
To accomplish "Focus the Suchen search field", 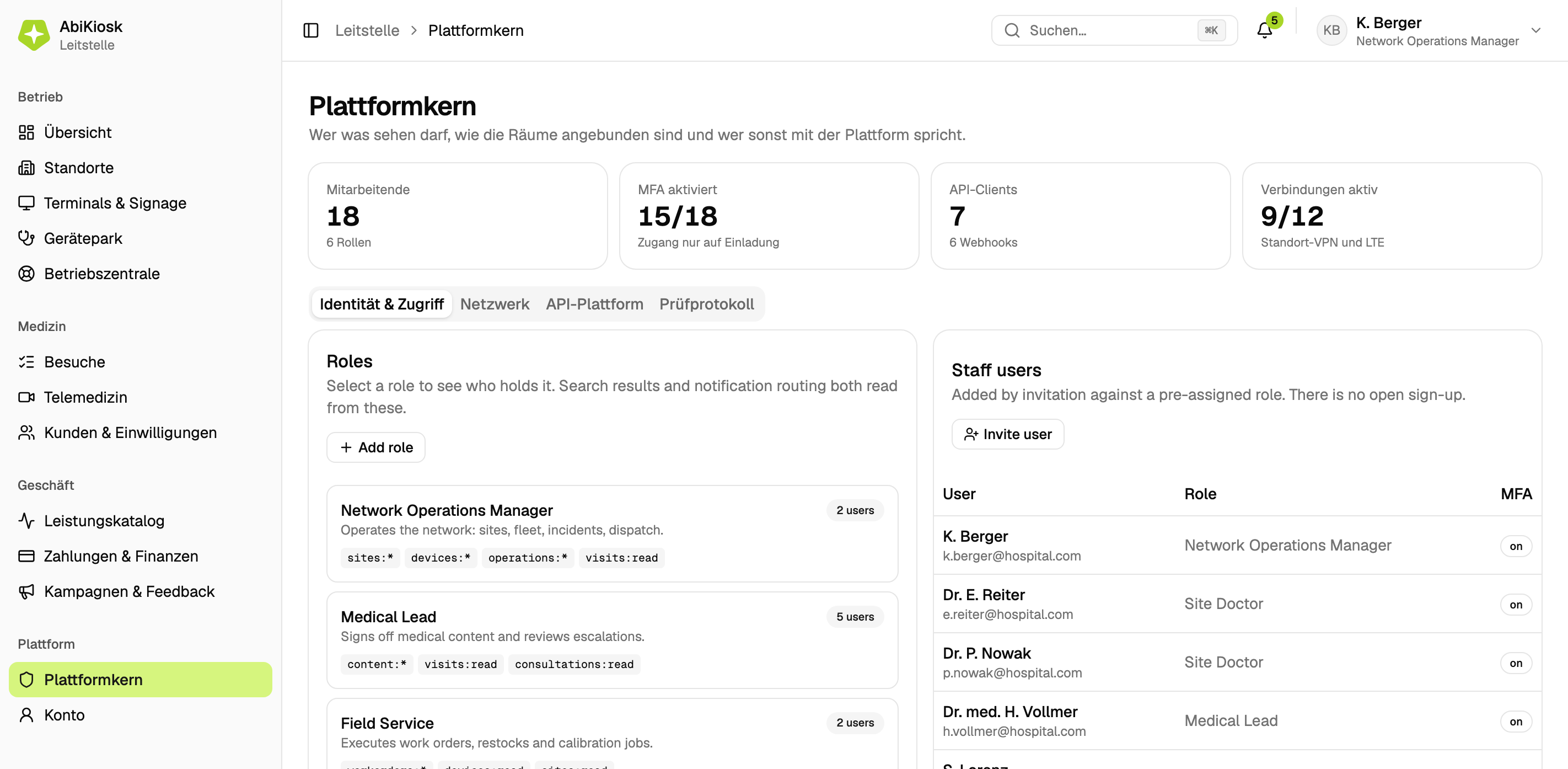I will 1114,30.
